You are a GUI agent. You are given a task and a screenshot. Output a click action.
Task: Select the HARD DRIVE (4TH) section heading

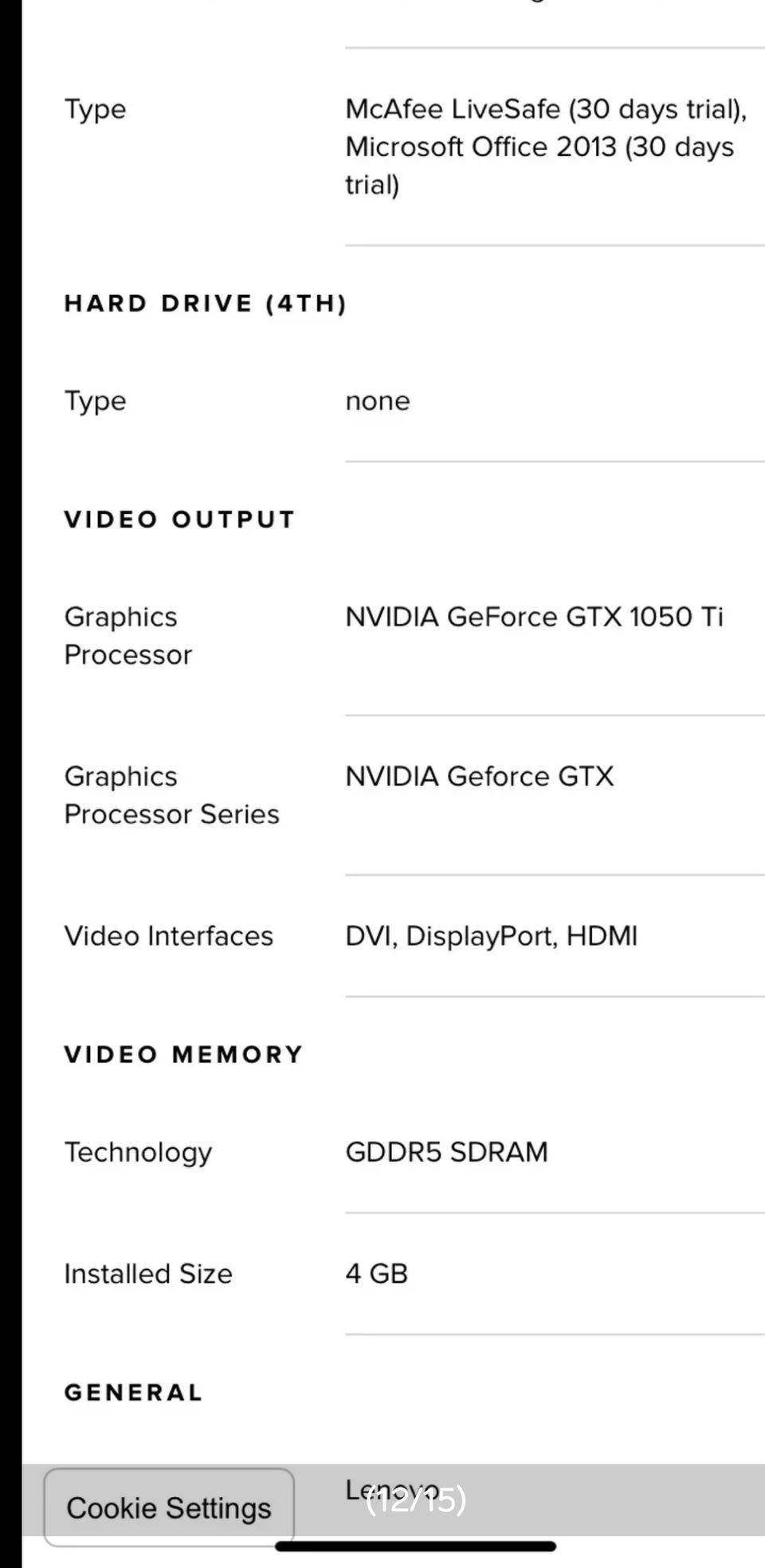coord(206,304)
